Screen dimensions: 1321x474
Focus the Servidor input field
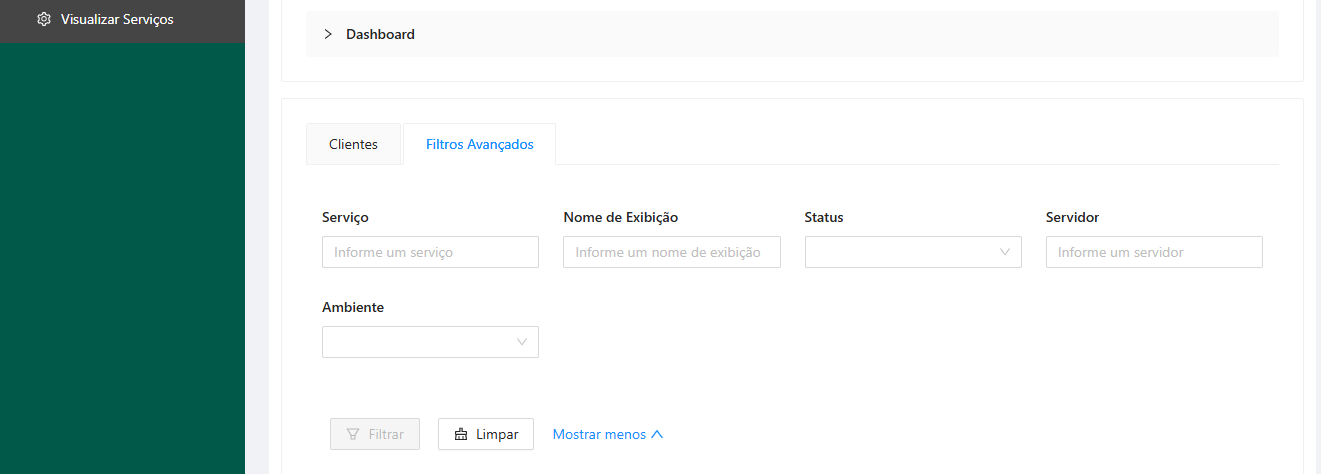1154,252
